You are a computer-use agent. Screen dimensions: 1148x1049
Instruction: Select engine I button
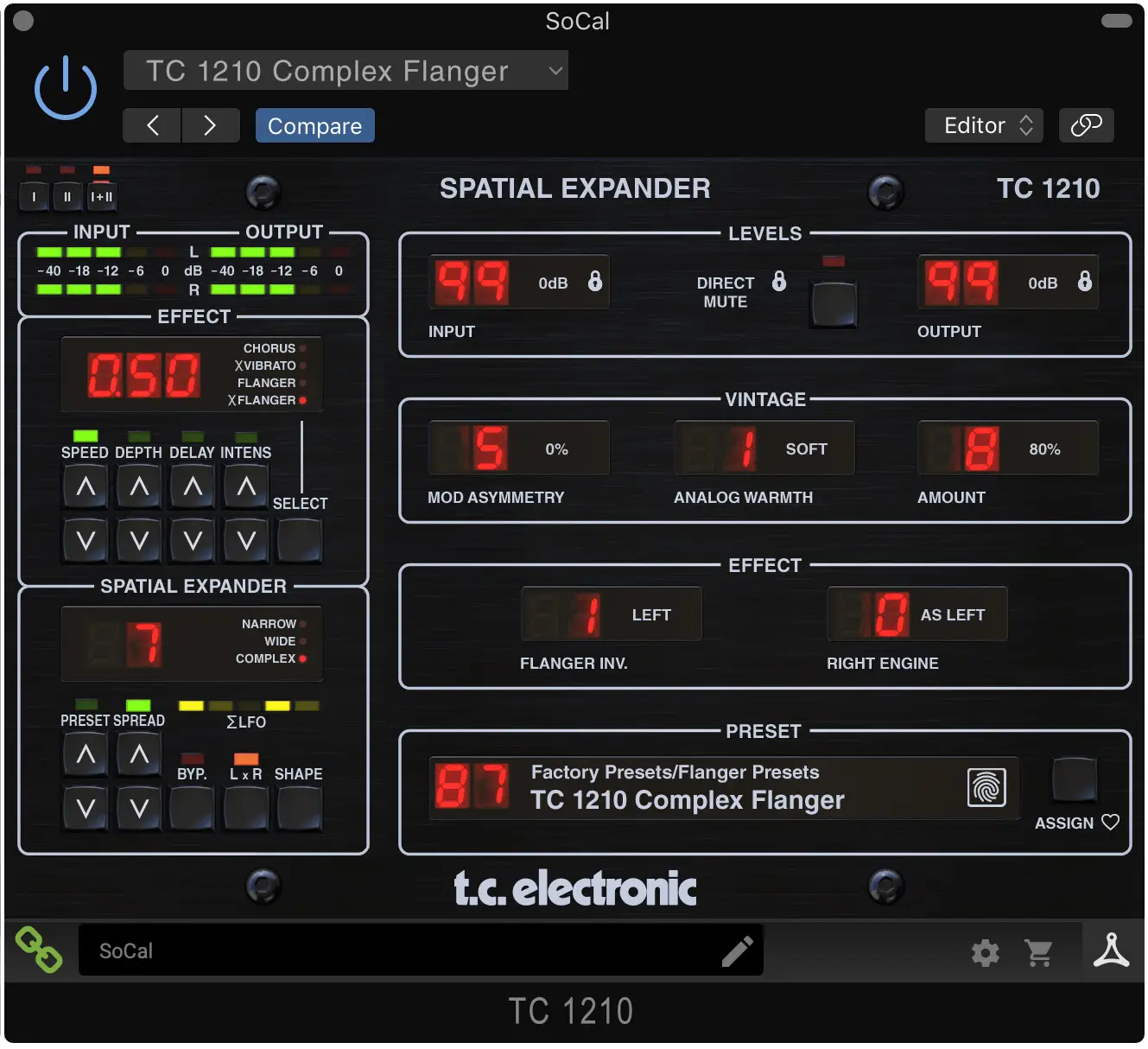click(34, 197)
